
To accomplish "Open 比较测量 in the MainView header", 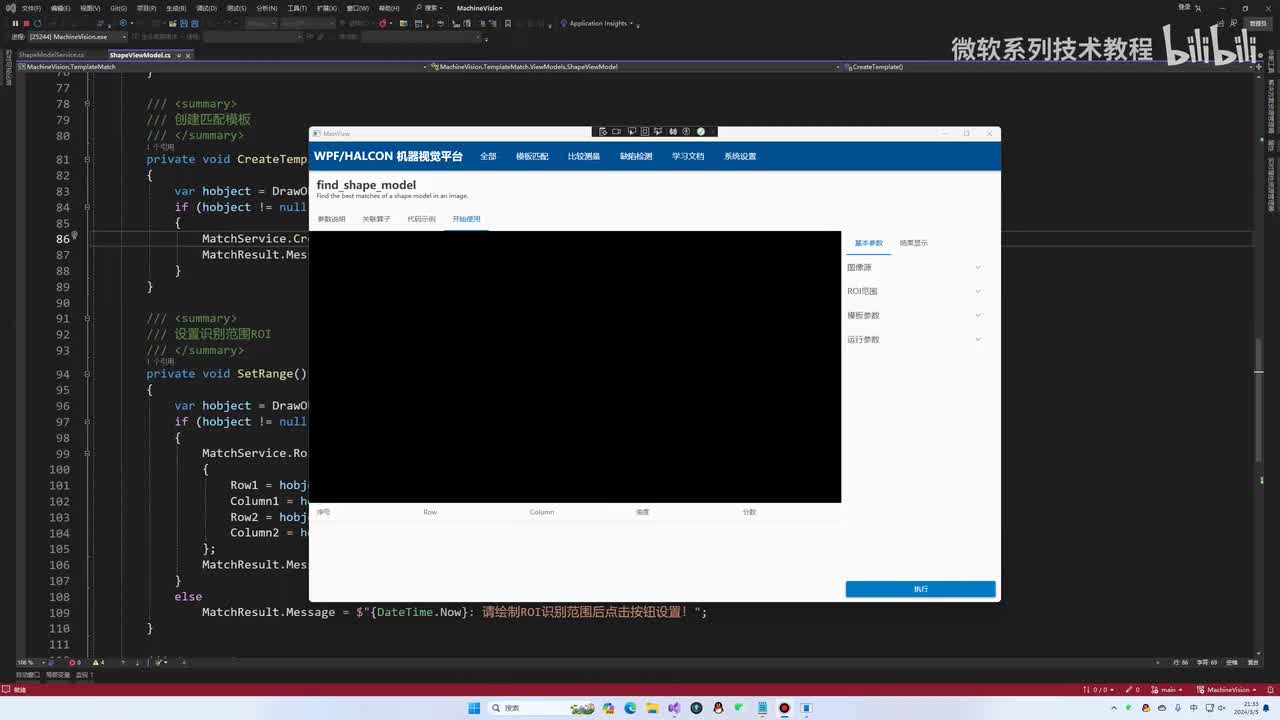I will click(584, 156).
